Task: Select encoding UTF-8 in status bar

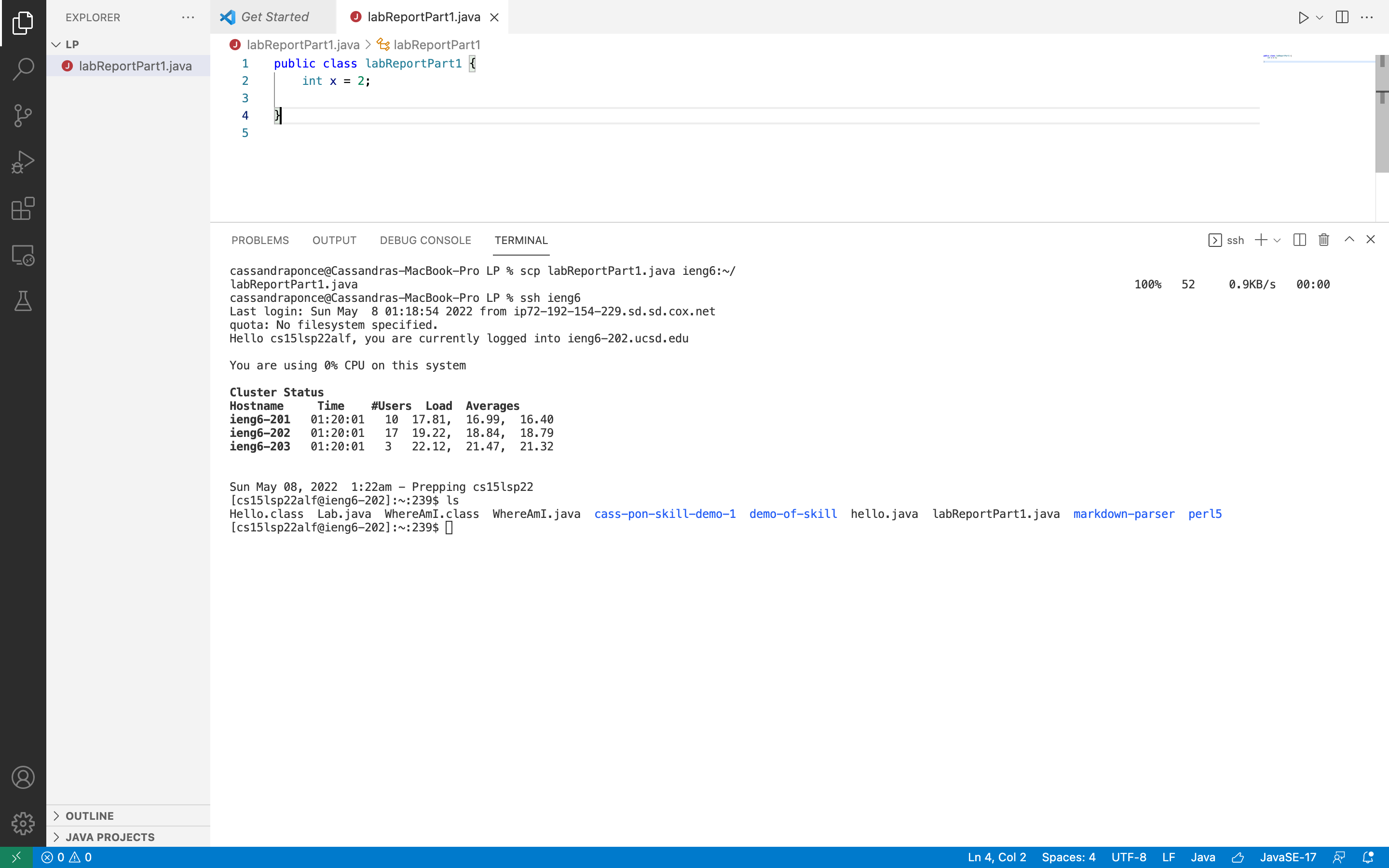Action: tap(1129, 857)
